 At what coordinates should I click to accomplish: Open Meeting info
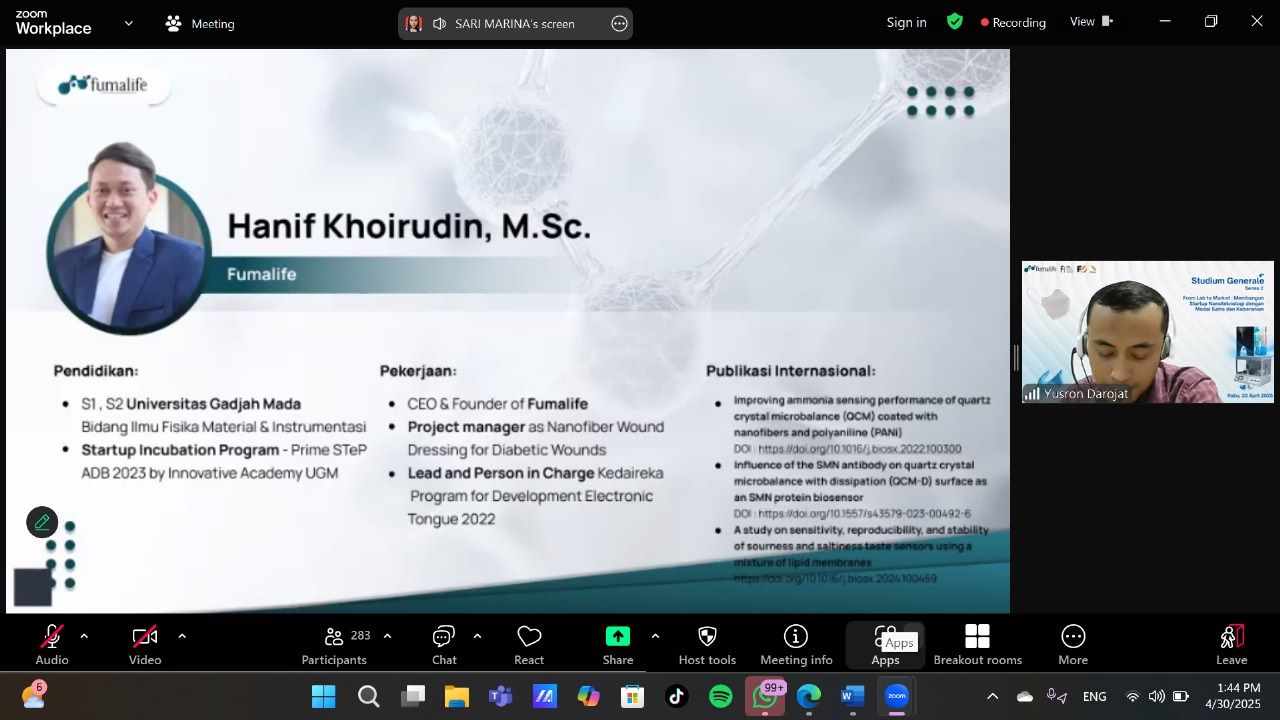point(796,645)
